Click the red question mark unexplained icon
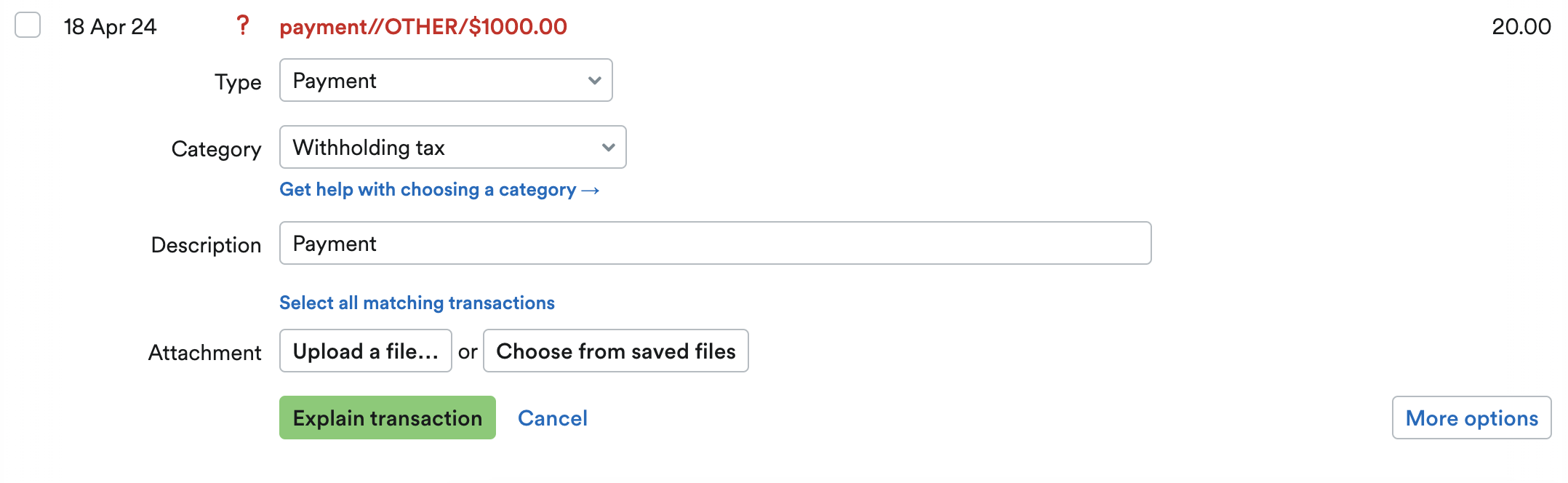 point(243,26)
